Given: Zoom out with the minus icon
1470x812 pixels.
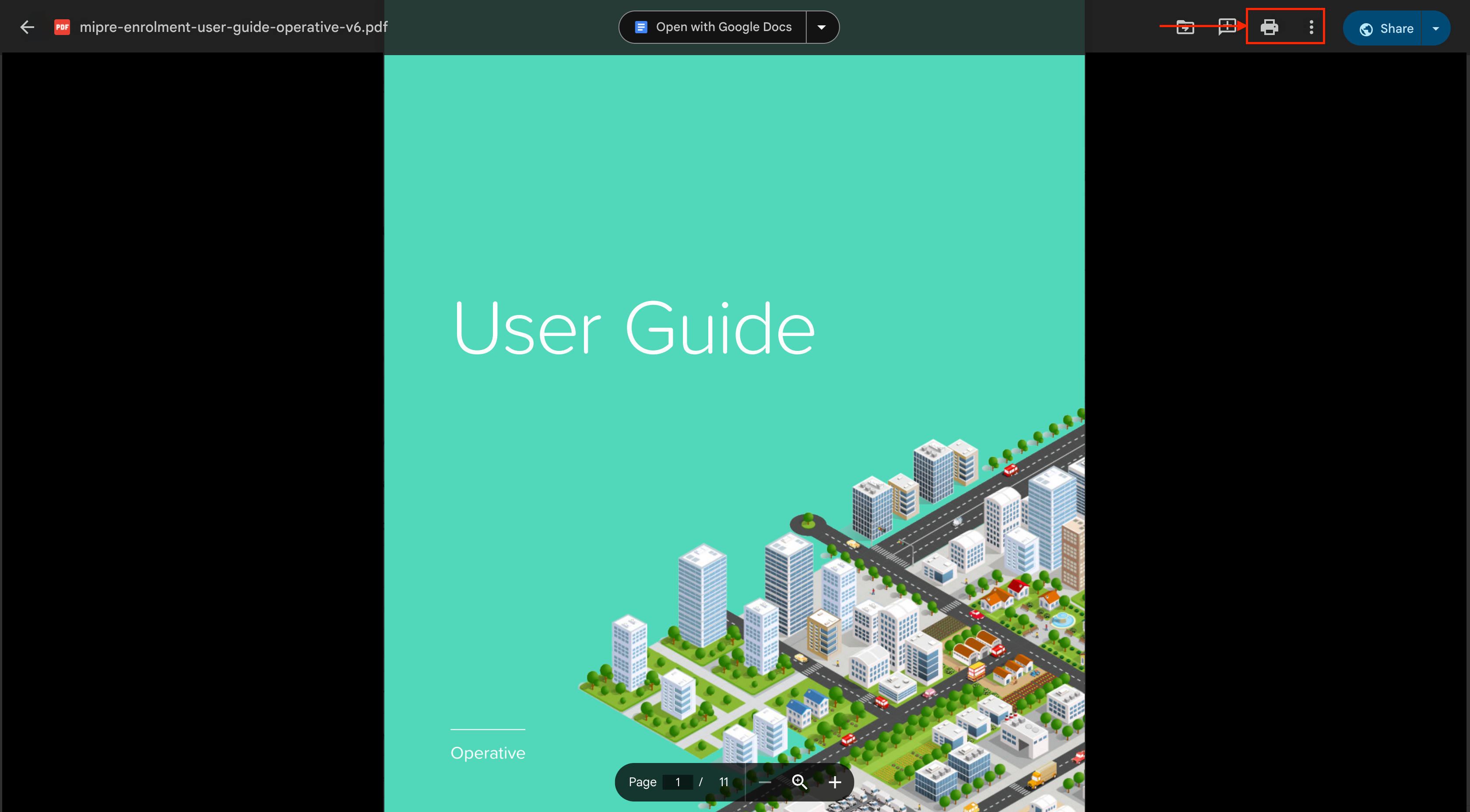Looking at the screenshot, I should 765,782.
